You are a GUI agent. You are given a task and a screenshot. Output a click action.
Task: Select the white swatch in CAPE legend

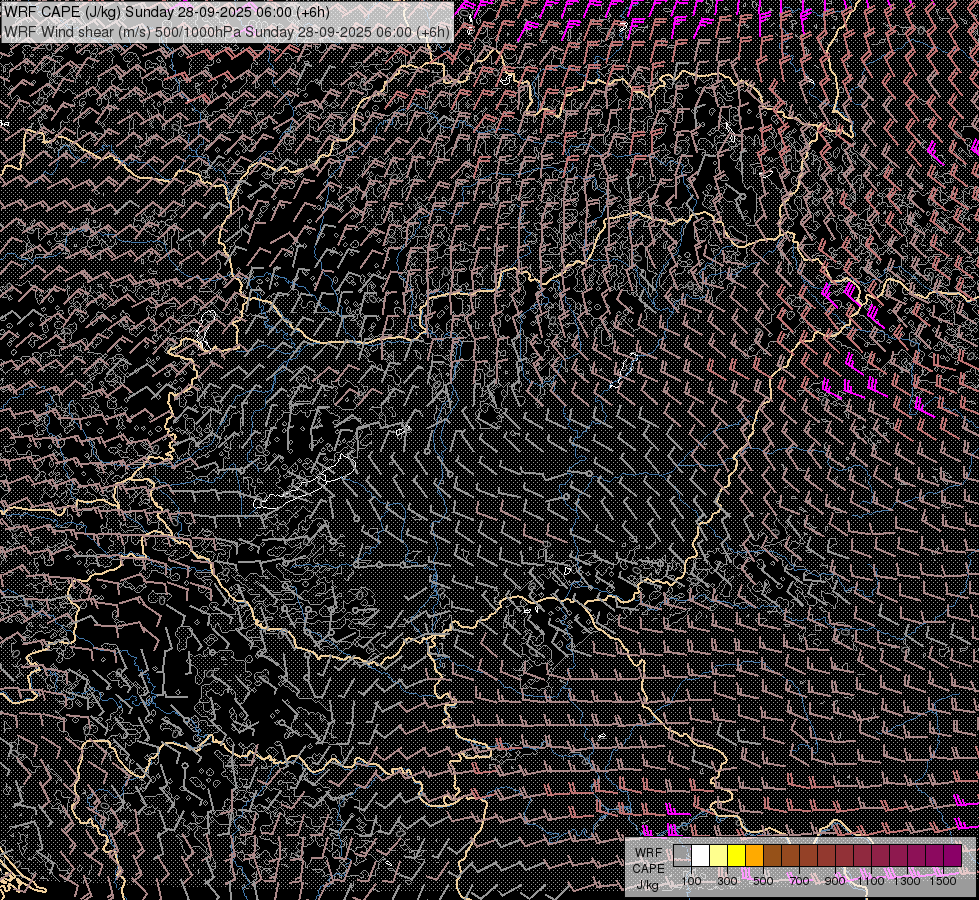point(700,856)
